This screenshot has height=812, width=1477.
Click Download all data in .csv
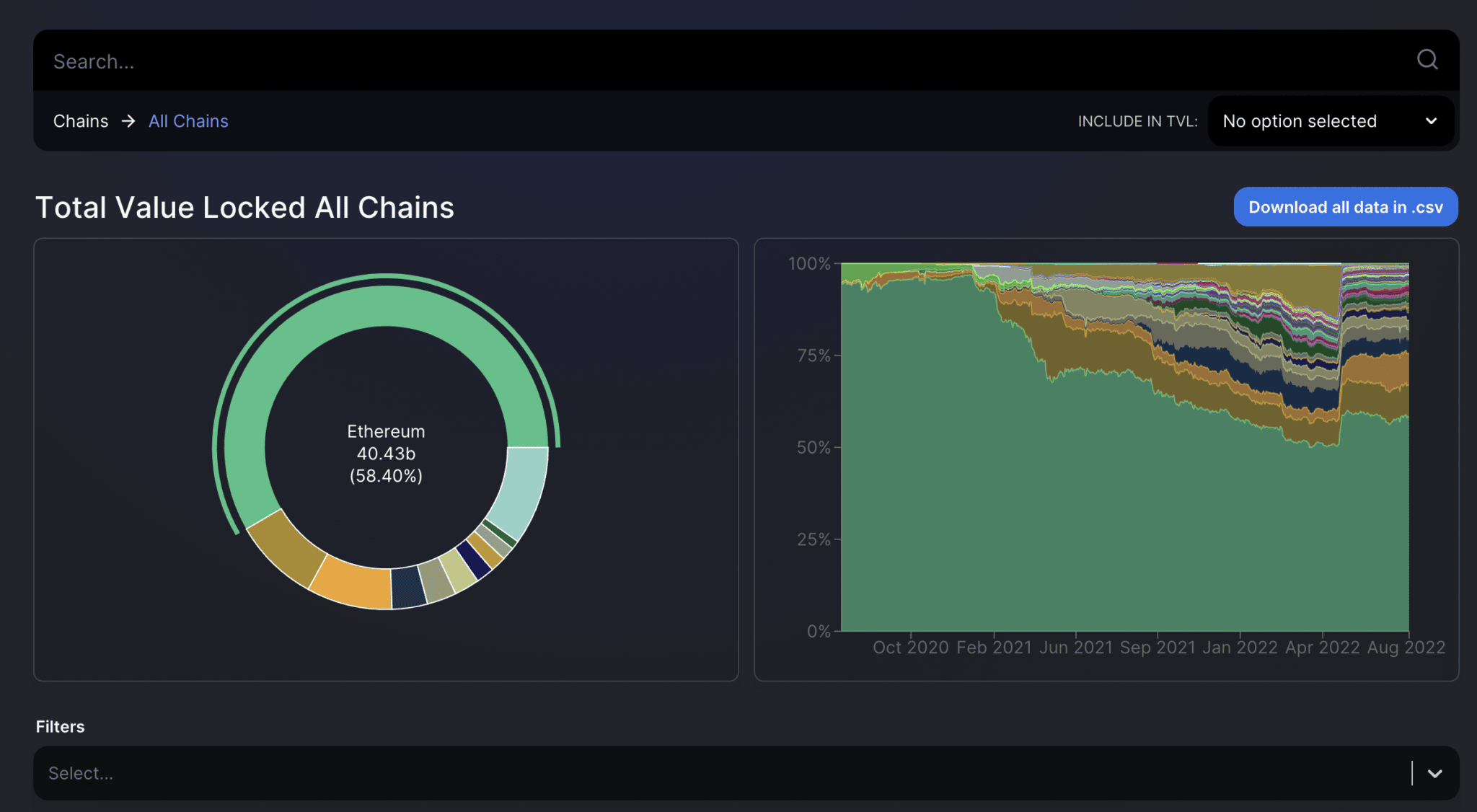click(1344, 206)
